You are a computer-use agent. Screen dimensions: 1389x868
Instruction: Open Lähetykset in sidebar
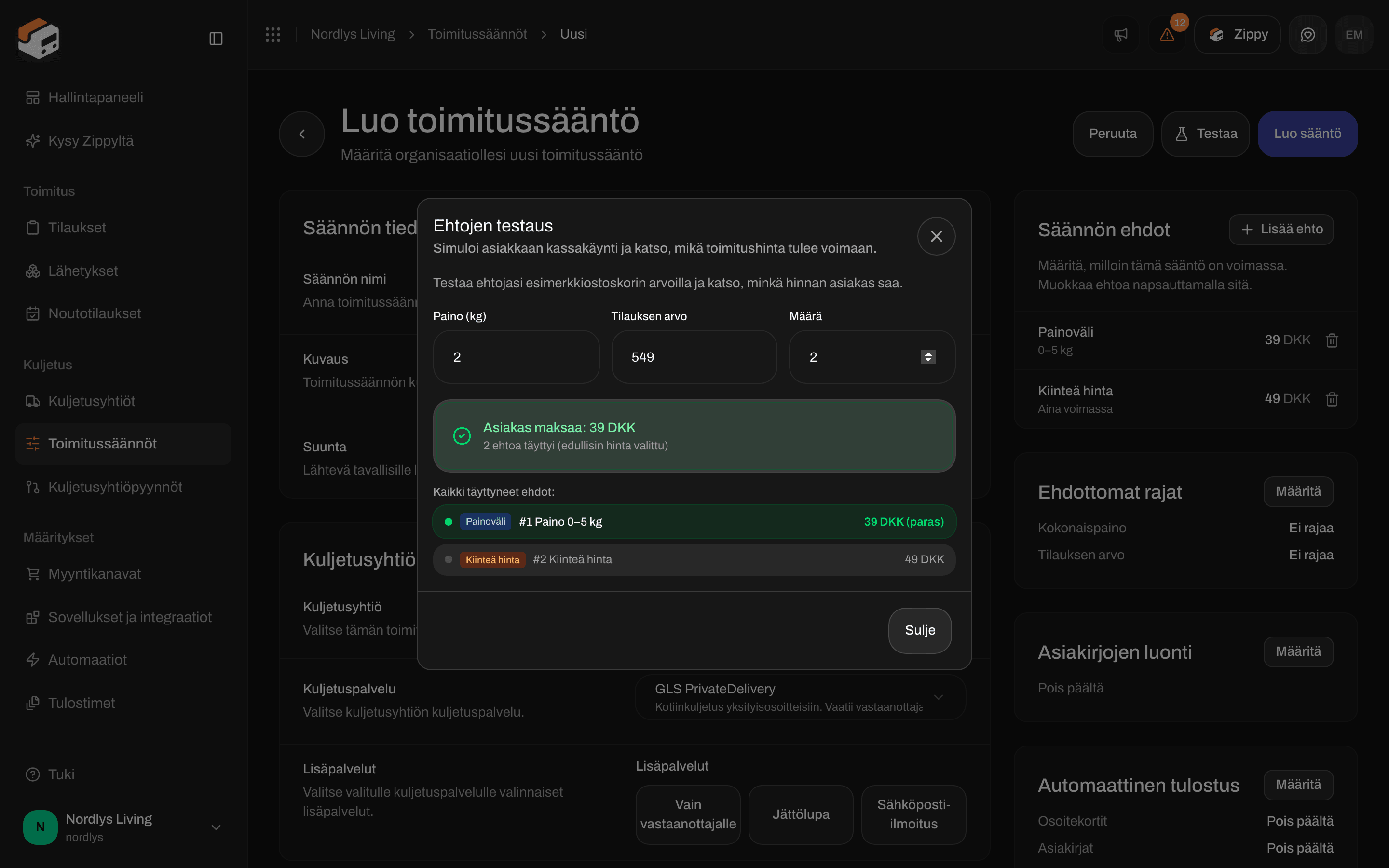123,271
